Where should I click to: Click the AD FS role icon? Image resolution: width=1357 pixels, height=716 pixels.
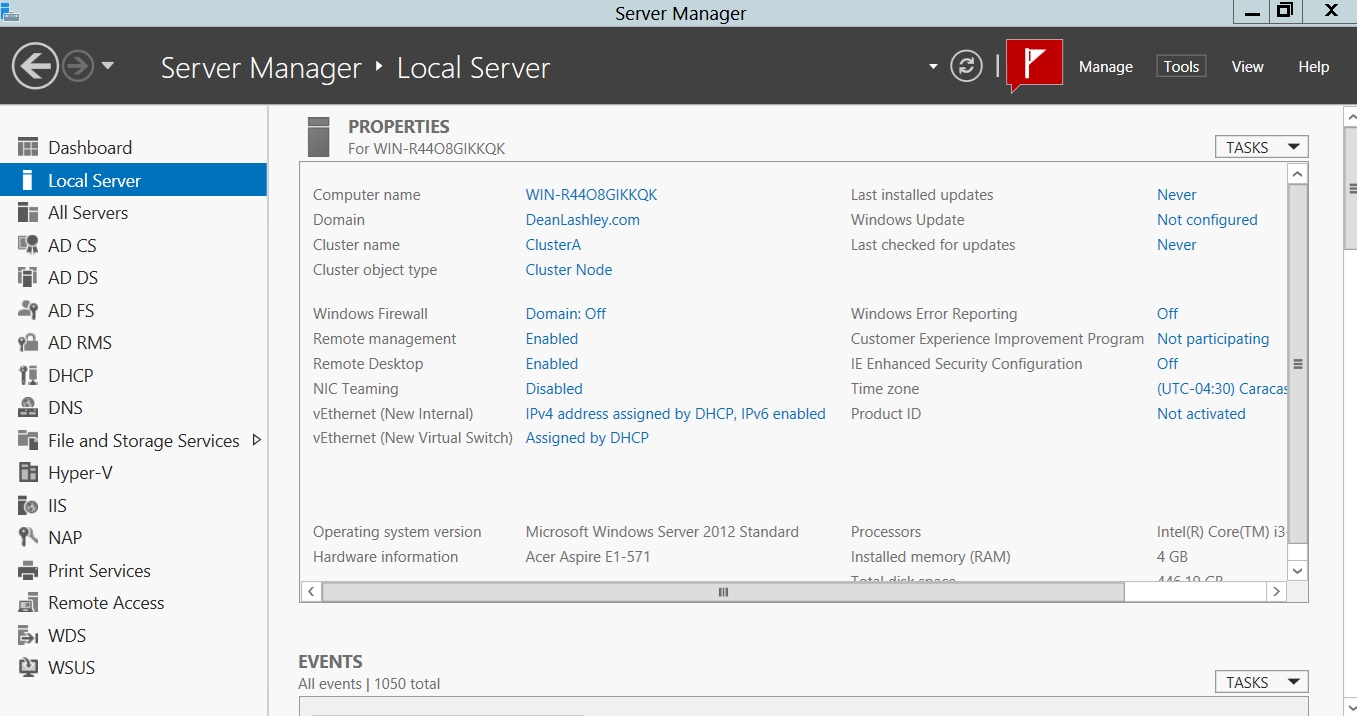click(28, 311)
